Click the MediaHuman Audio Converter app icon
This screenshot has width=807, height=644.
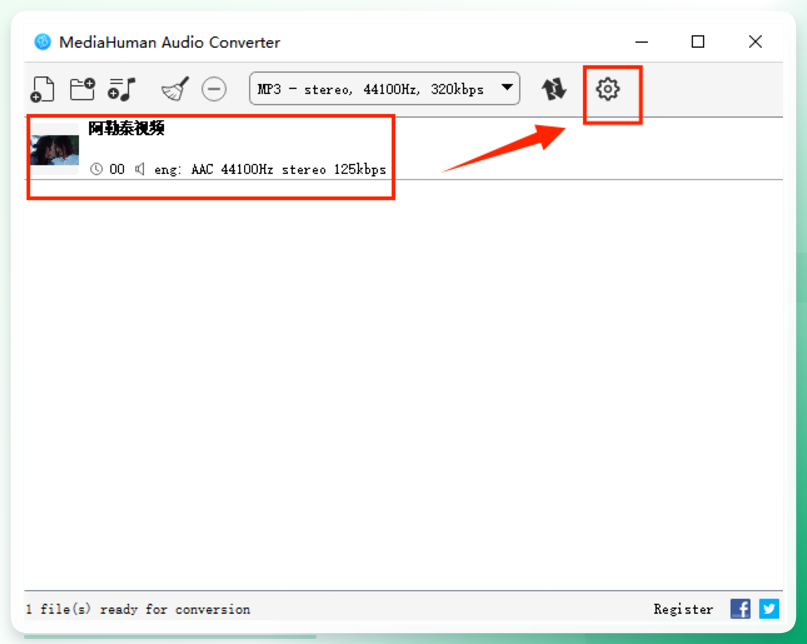43,42
